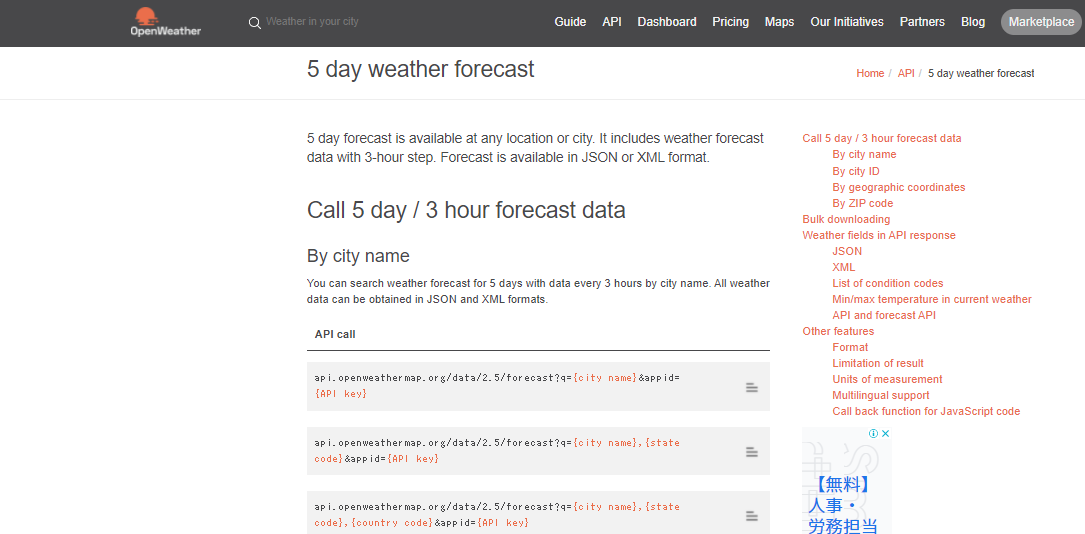Click the Marketplace button
The width and height of the screenshot is (1085, 534).
(x=1041, y=22)
